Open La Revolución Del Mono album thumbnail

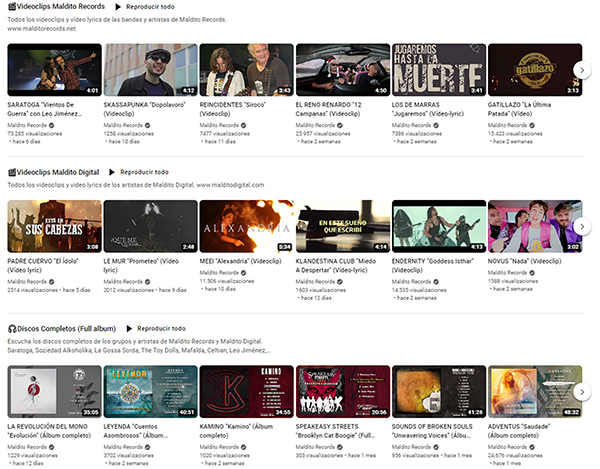[55, 391]
